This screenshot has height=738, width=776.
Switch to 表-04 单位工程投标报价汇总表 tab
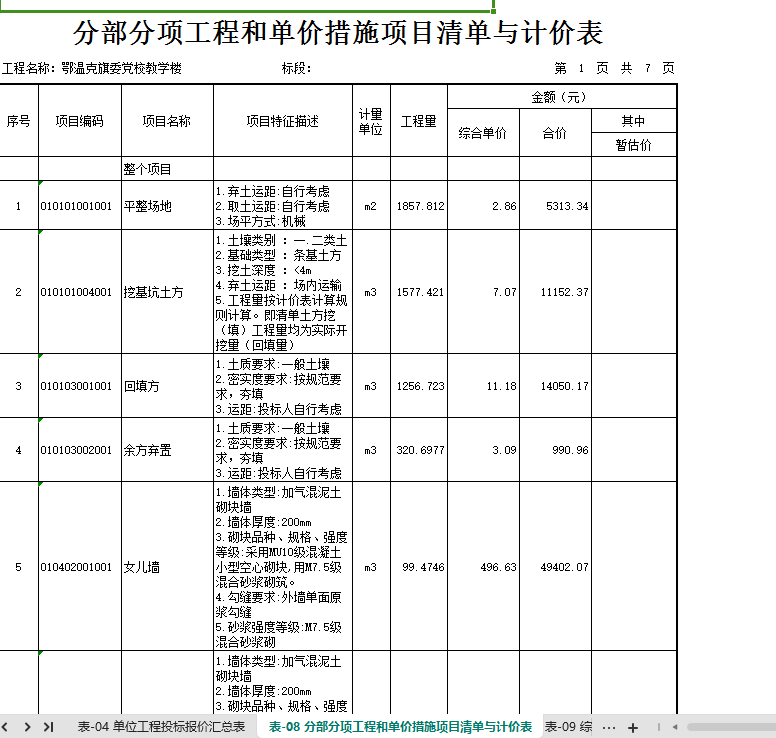[161, 727]
